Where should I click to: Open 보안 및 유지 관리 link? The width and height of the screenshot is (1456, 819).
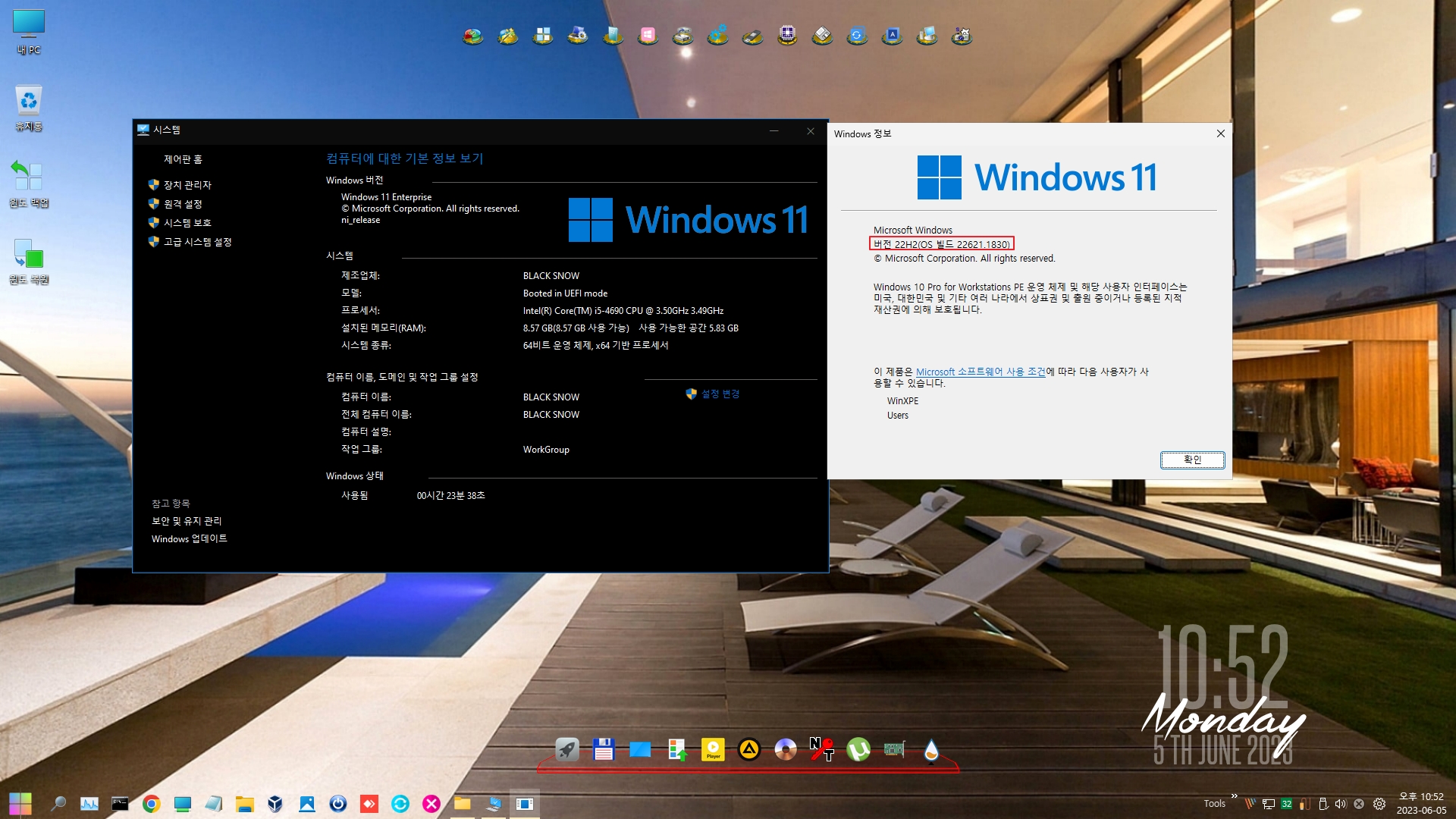[187, 521]
